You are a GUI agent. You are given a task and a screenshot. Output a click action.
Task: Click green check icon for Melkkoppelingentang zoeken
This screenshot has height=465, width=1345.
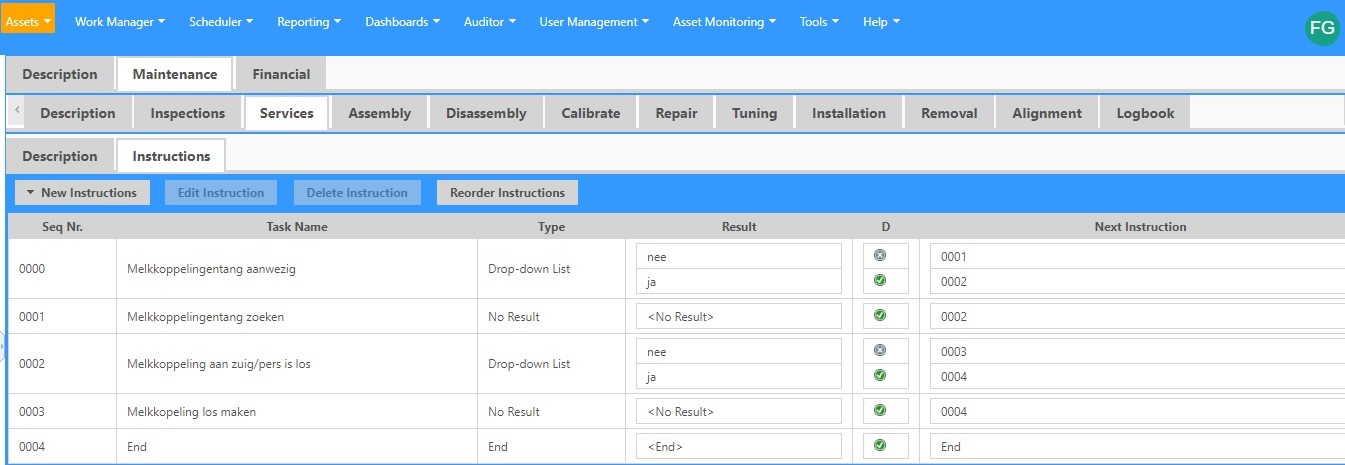point(880,316)
